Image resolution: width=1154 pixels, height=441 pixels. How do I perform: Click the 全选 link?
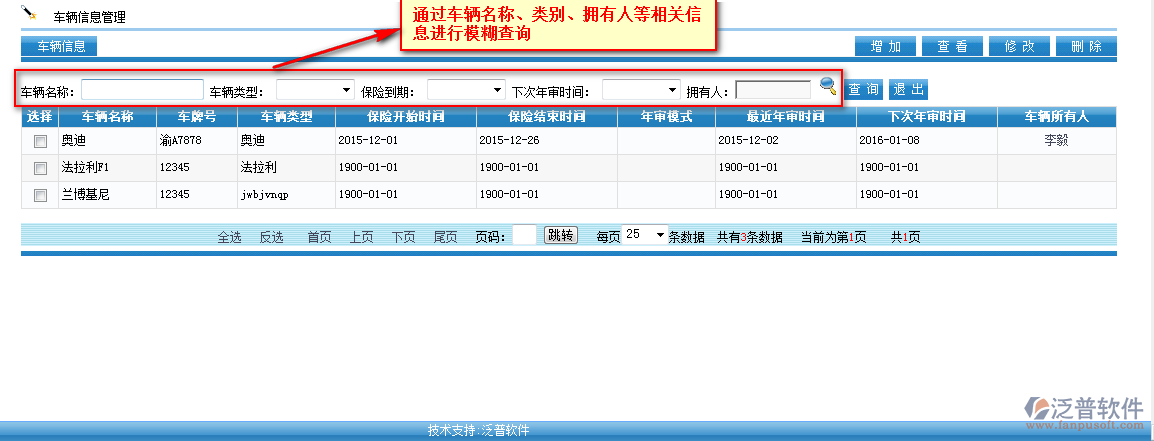click(229, 237)
